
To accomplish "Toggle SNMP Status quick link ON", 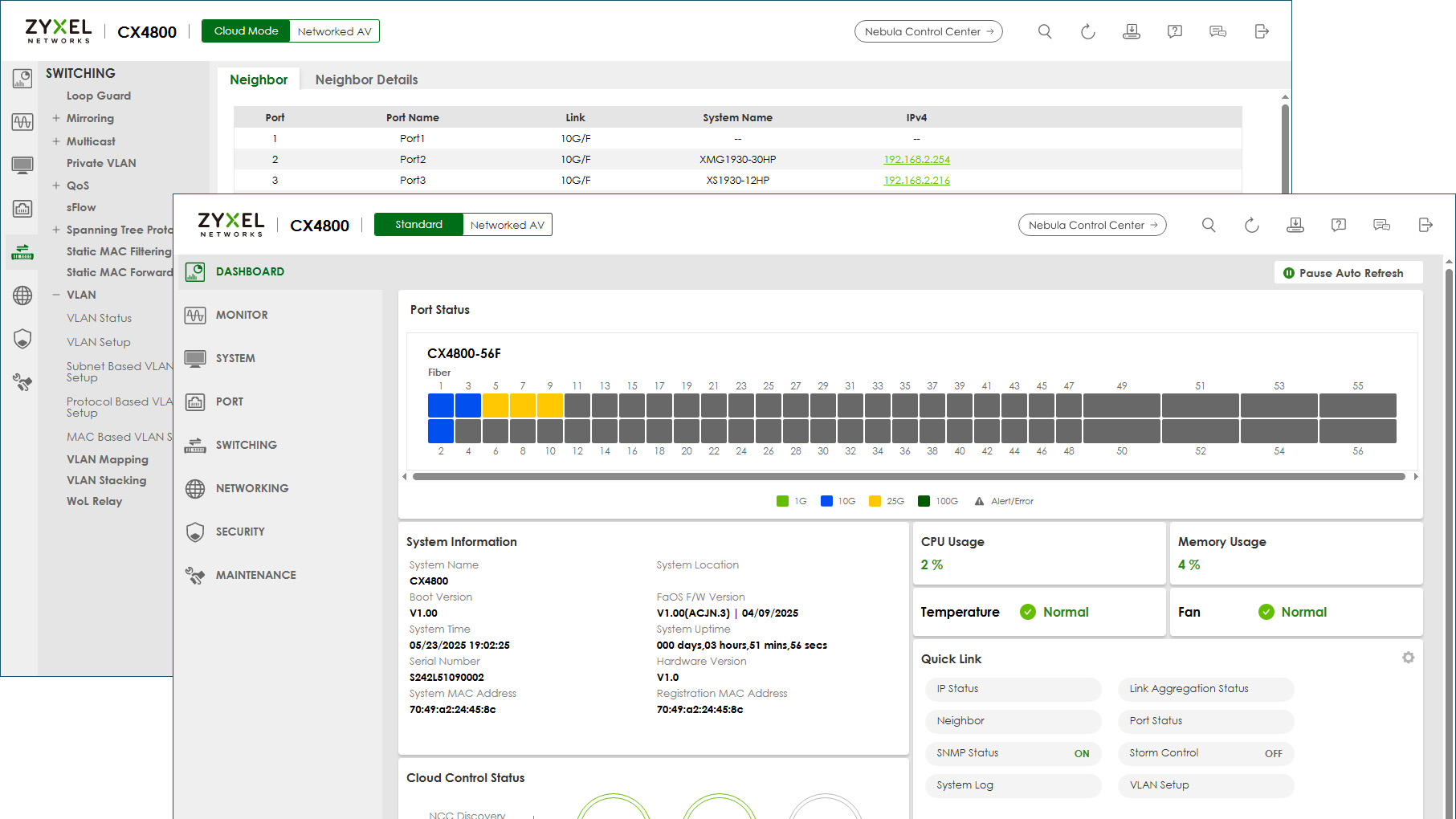I will [x=1013, y=753].
